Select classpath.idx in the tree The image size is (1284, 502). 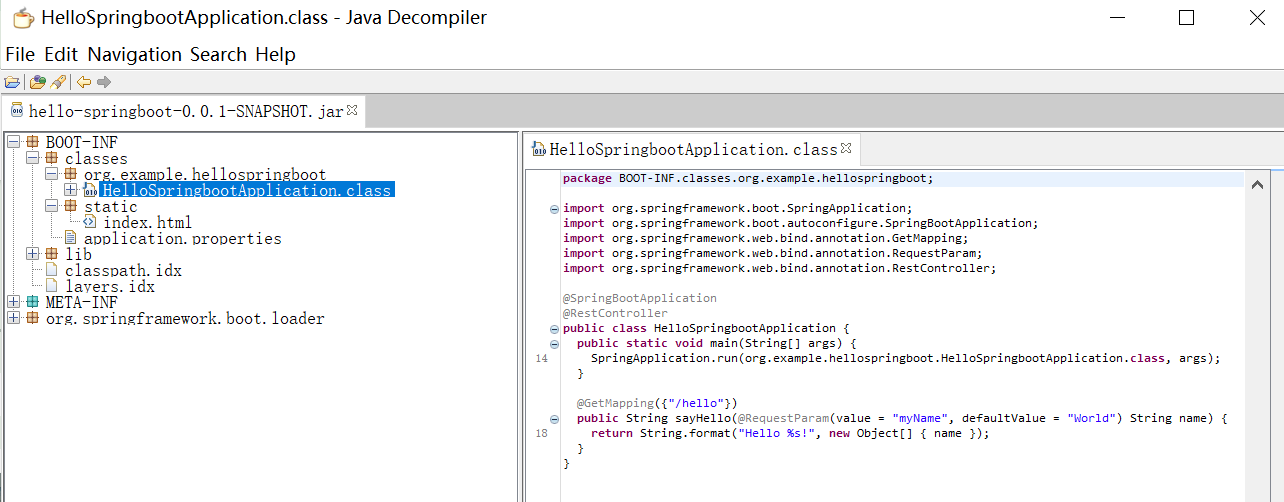(x=123, y=270)
